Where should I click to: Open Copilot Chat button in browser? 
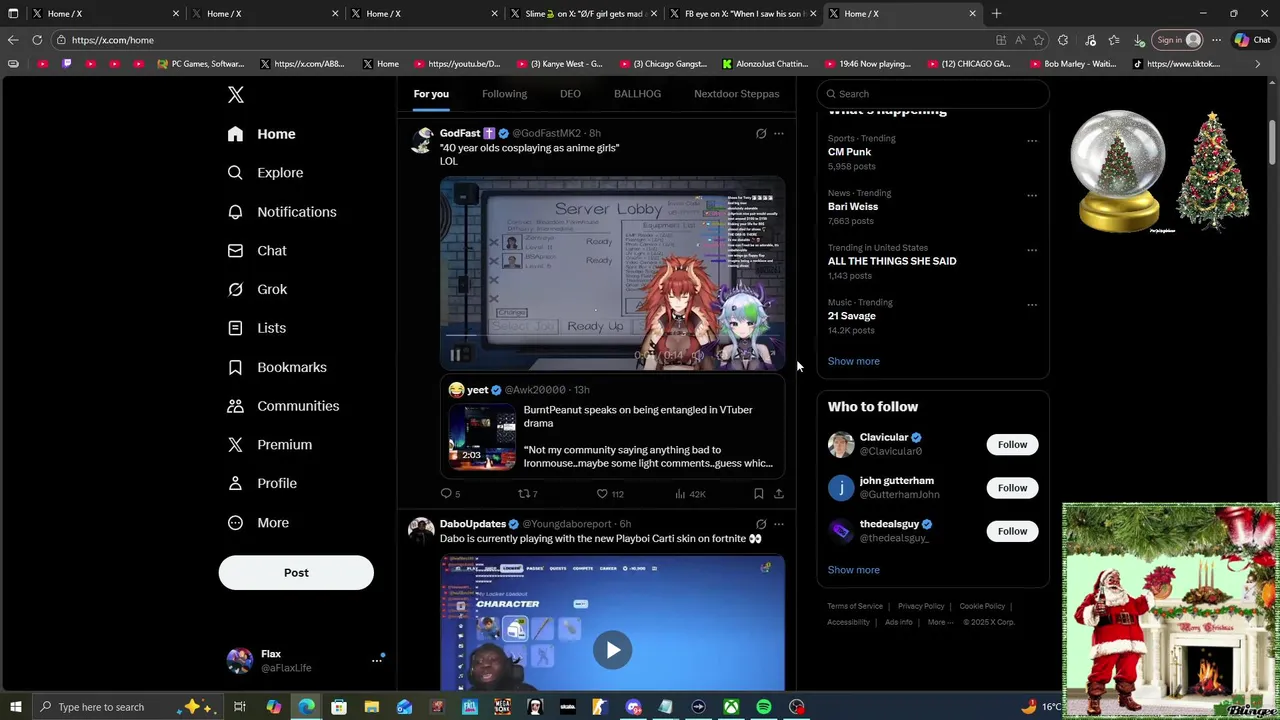click(x=1253, y=40)
